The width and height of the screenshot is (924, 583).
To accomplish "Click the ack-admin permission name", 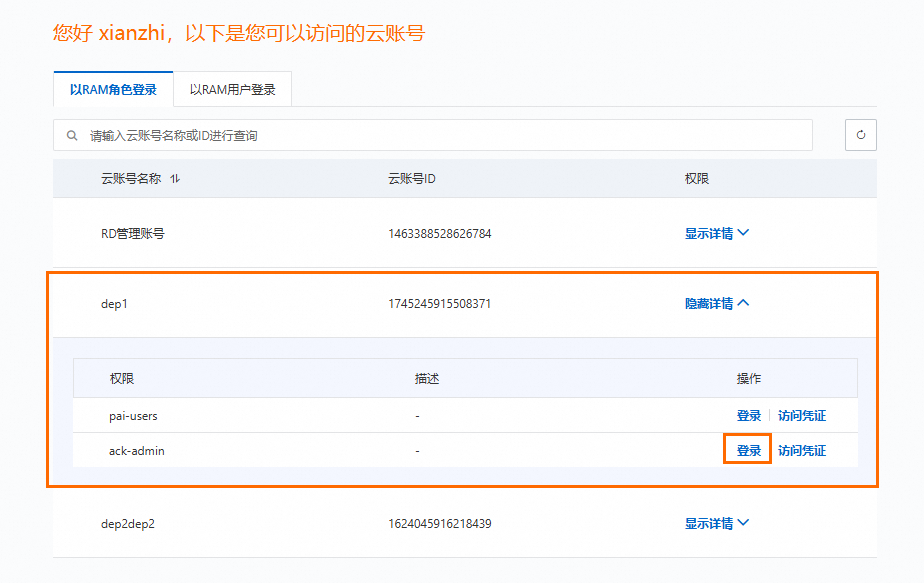I will (137, 450).
